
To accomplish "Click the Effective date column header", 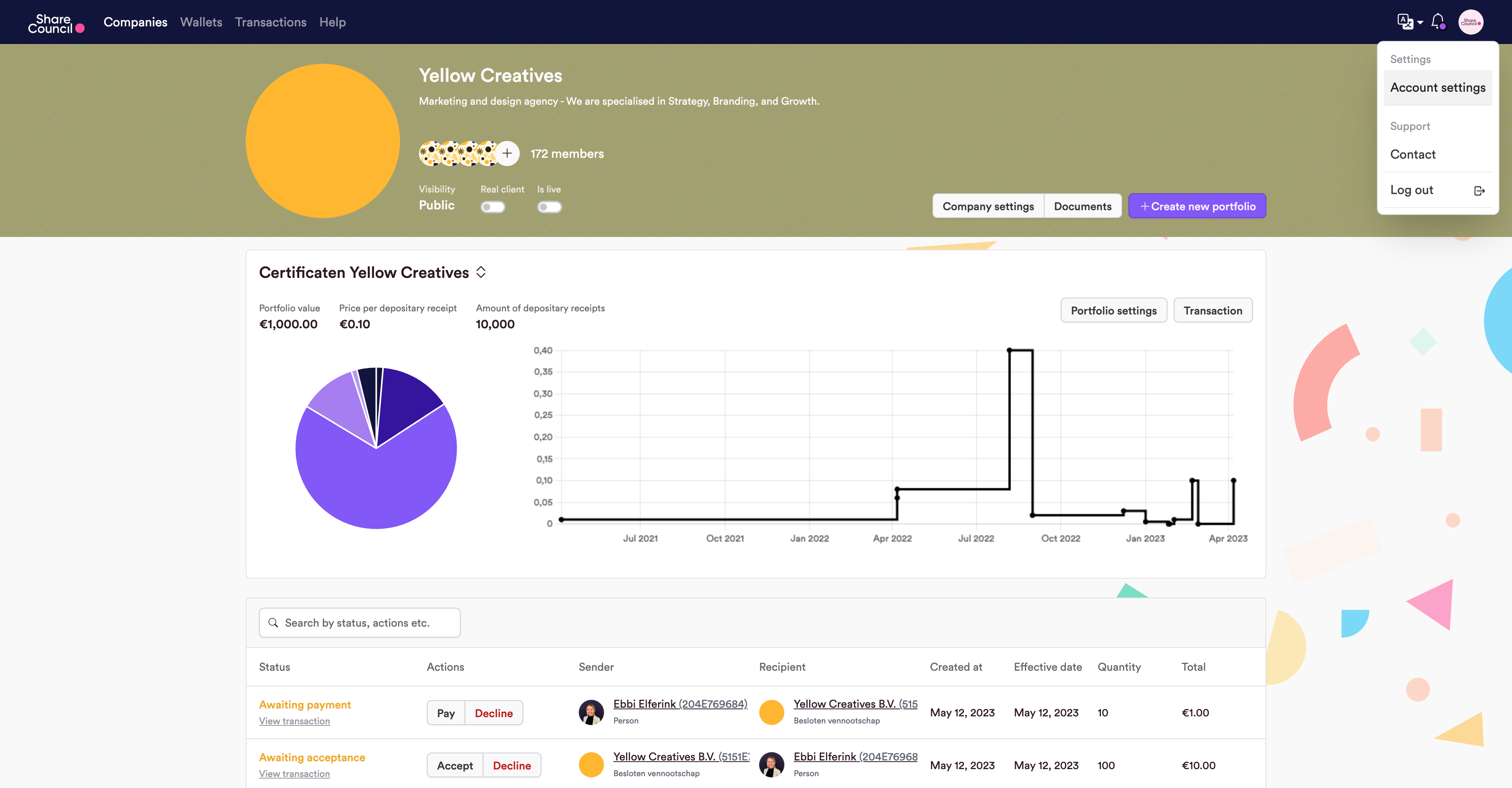I will pyautogui.click(x=1048, y=666).
